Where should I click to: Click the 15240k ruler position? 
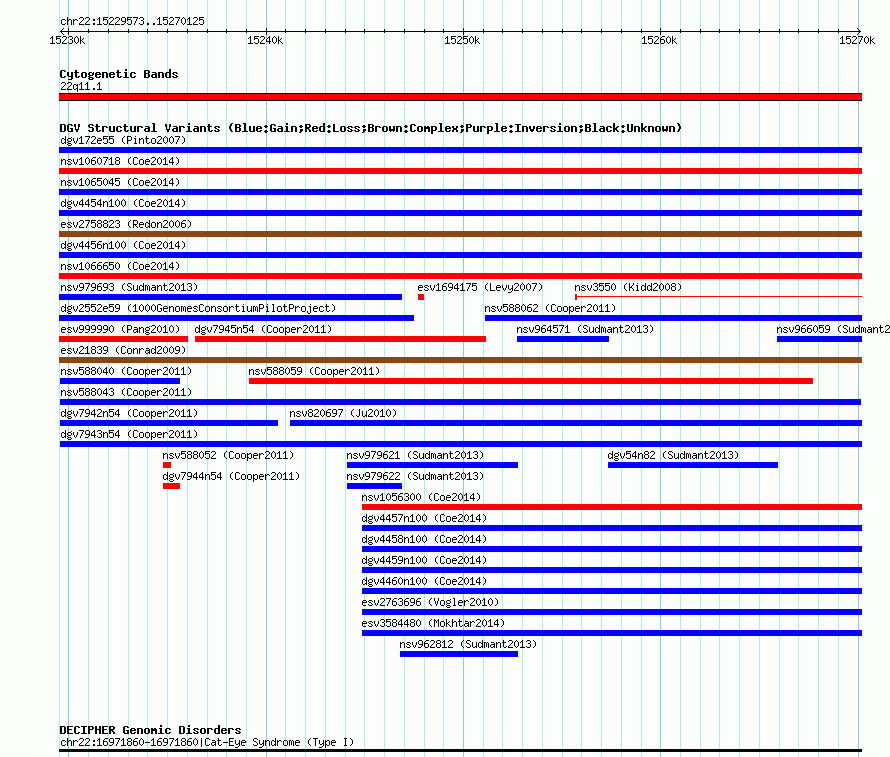265,40
